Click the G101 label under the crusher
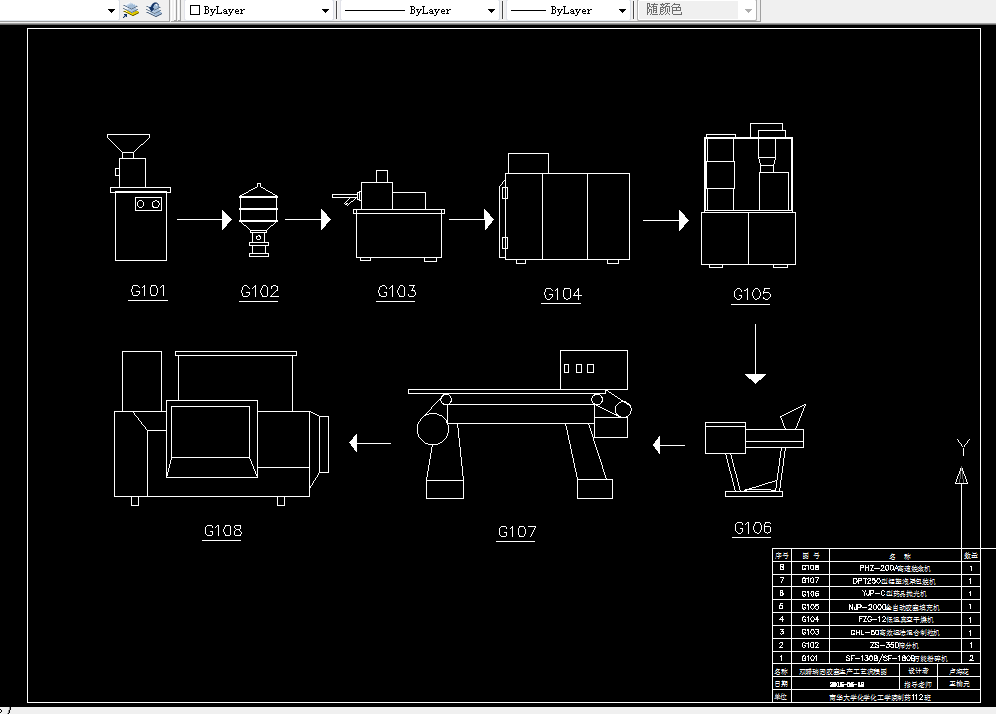Screen dimensions: 996x714 pos(148,291)
